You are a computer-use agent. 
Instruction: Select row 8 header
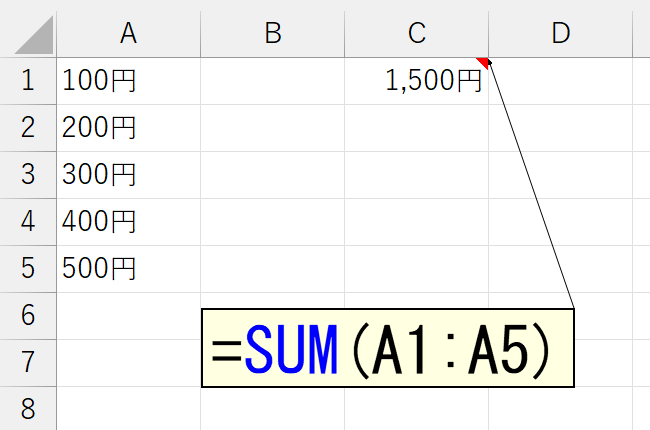[28, 408]
